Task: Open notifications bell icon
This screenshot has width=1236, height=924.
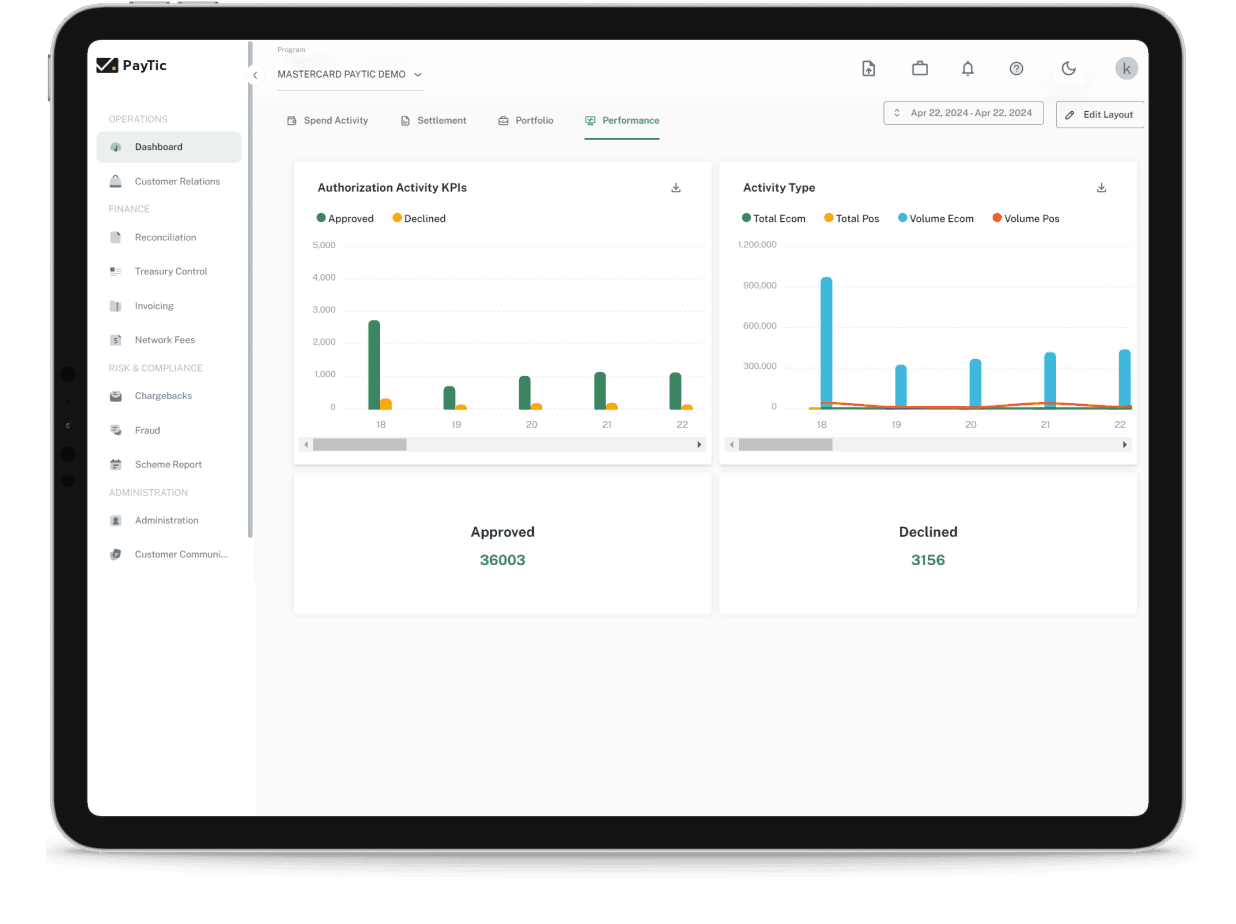Action: 967,69
